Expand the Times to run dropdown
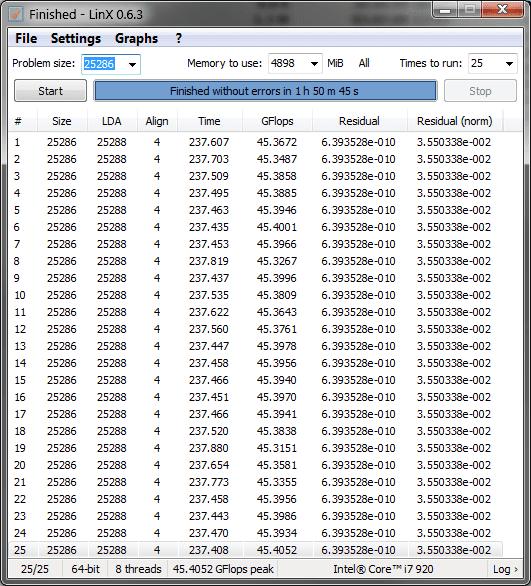Screen dimensions: 531x586 click(509, 64)
